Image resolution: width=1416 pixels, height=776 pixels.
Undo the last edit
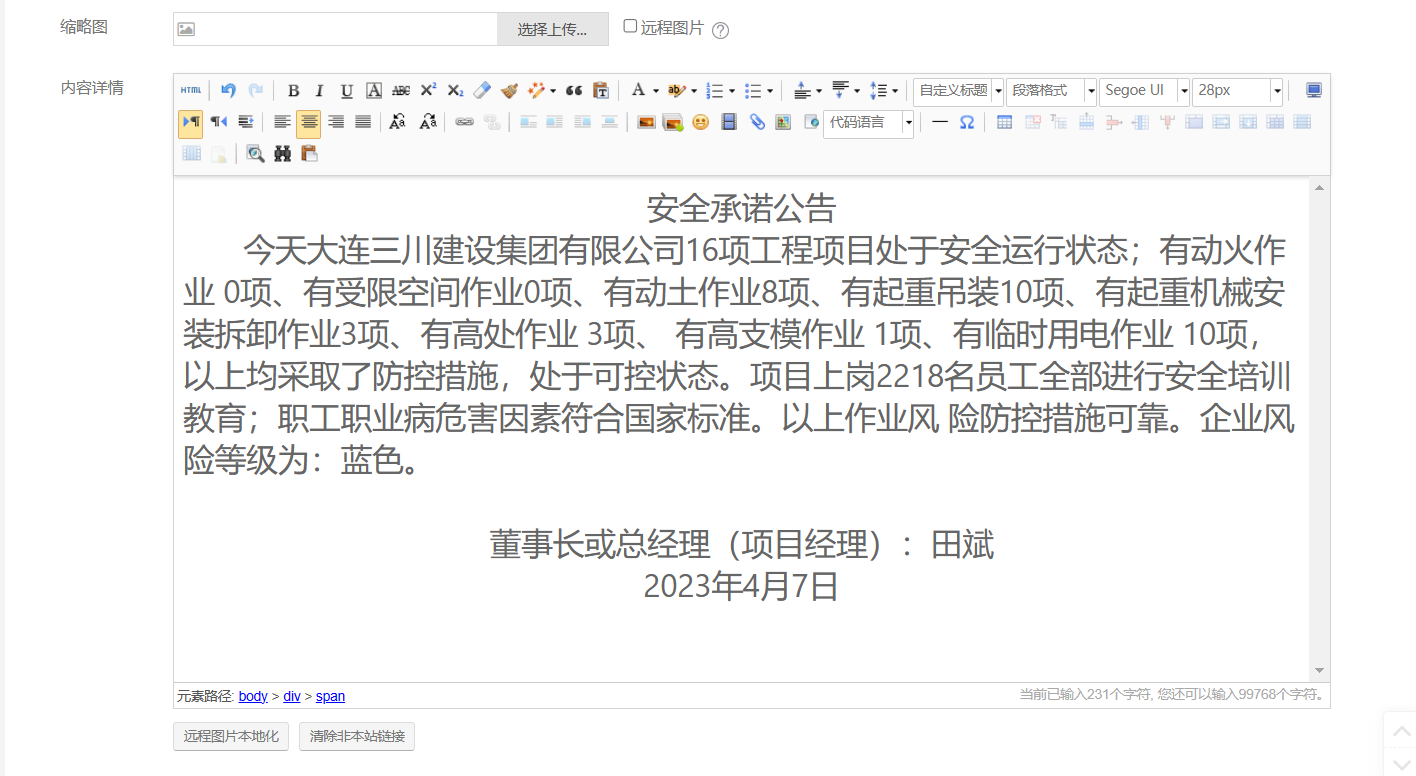point(228,91)
